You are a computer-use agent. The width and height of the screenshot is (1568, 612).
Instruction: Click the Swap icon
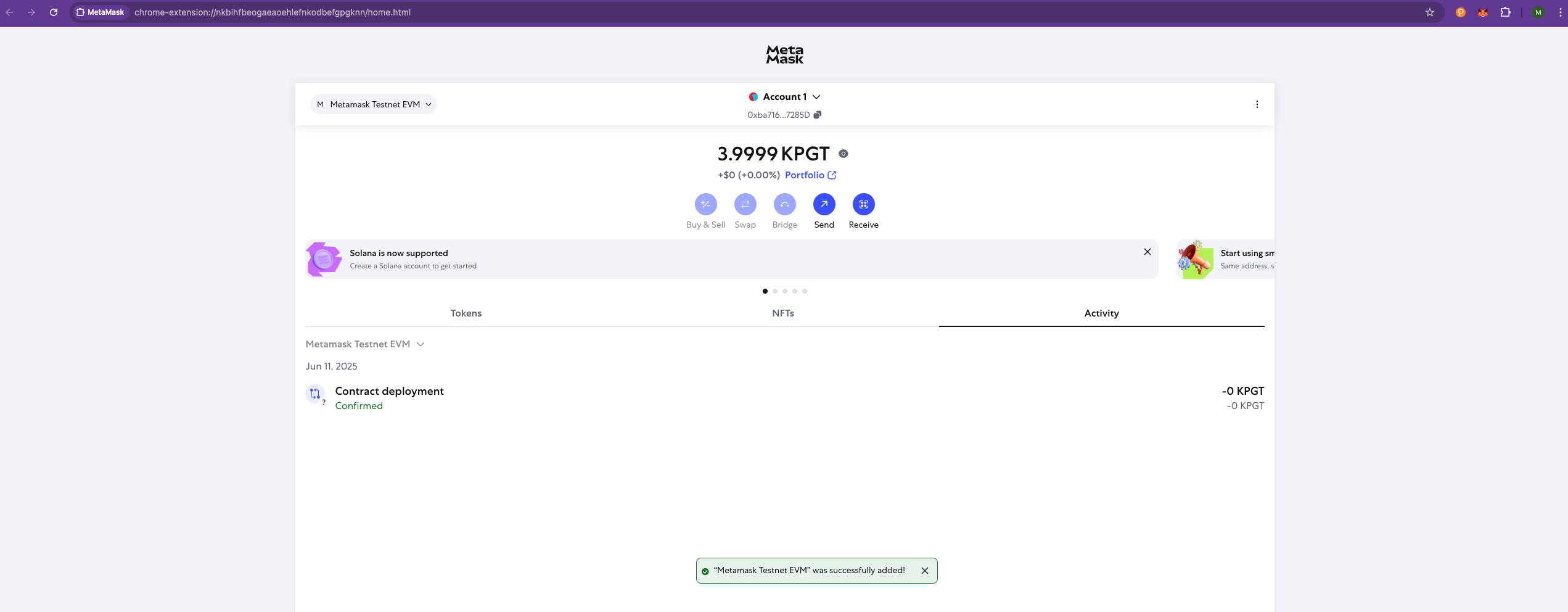click(745, 204)
